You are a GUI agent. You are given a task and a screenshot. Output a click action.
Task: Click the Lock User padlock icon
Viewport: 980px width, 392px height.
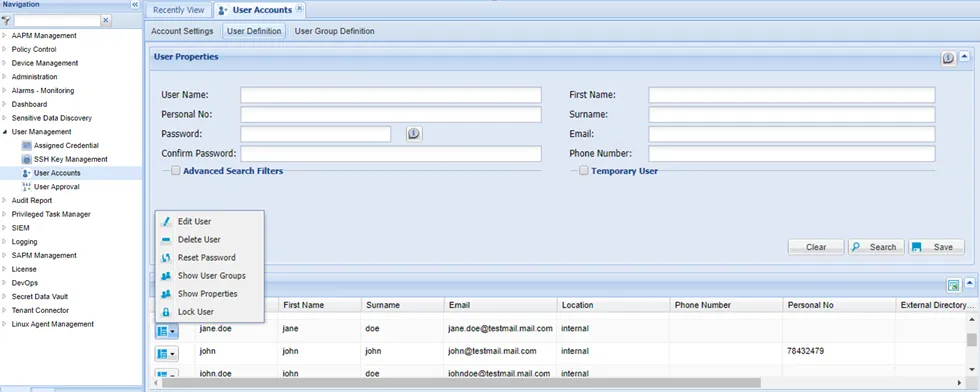point(166,312)
